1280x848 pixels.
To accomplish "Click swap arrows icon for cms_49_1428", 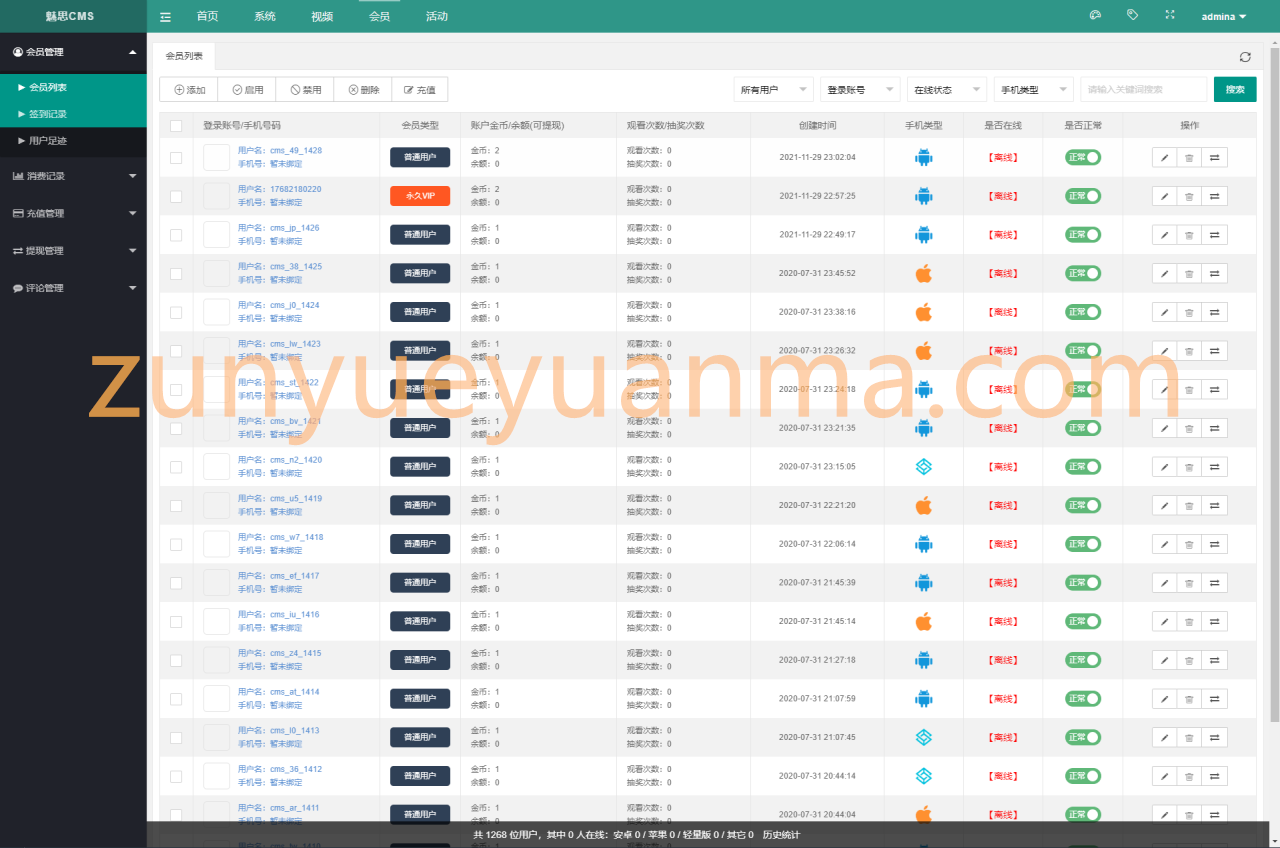I will (x=1214, y=157).
